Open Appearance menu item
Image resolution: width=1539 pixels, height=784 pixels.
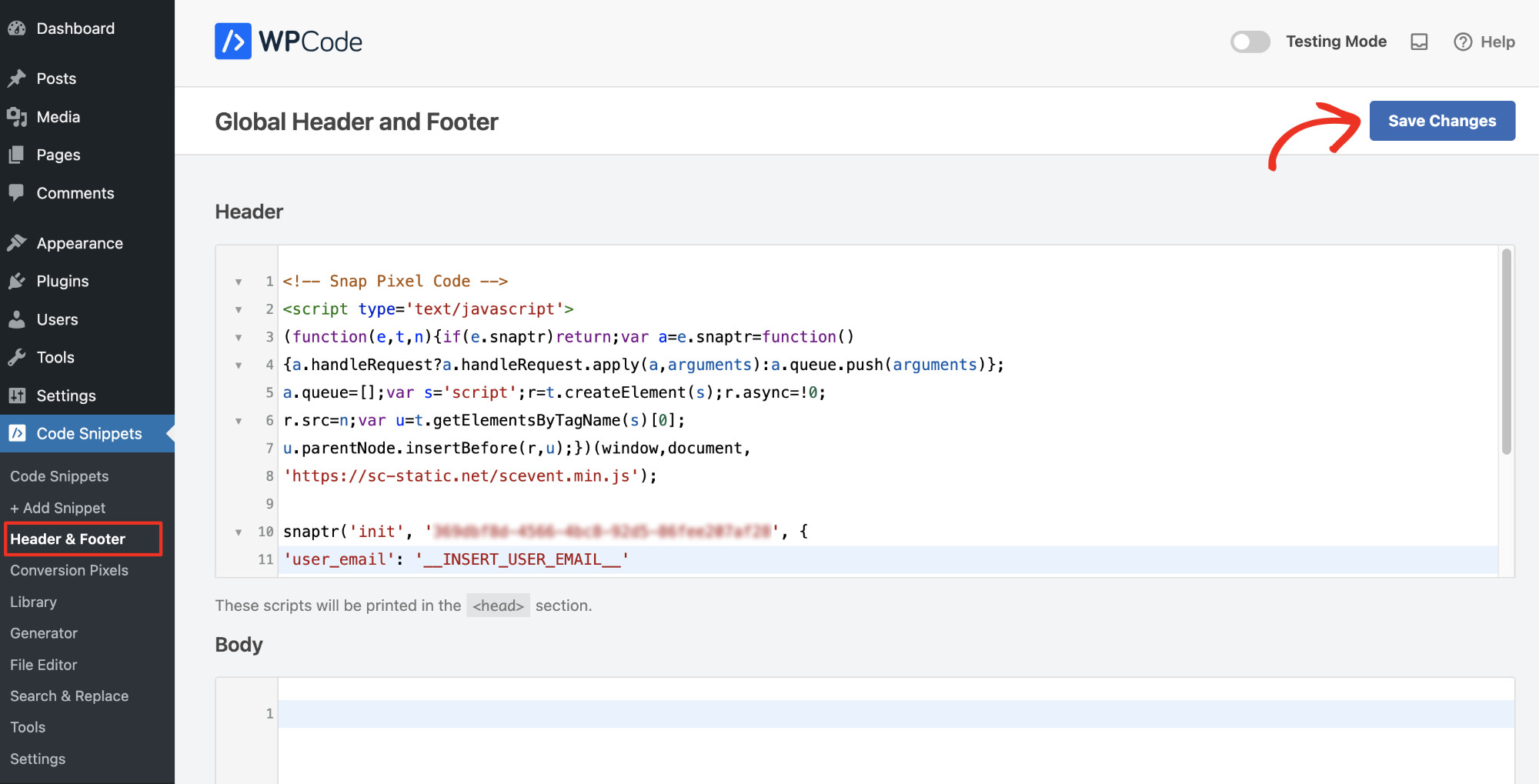[x=87, y=243]
